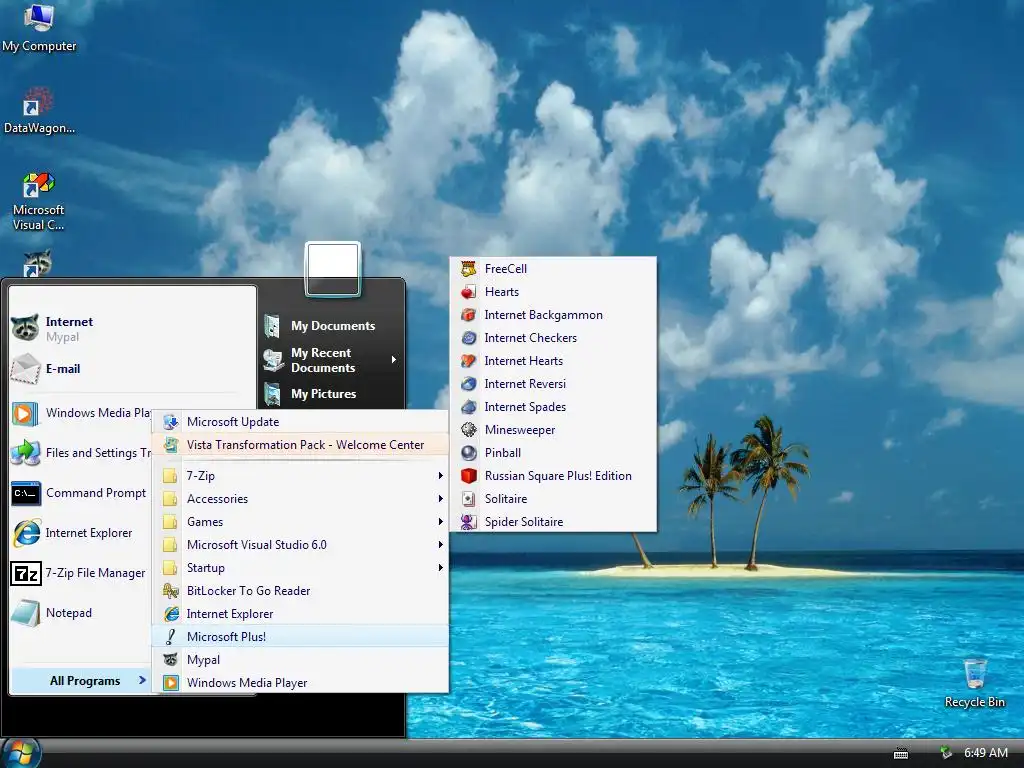Viewport: 1024px width, 768px height.
Task: Click the My Recent Documents label
Action: pyautogui.click(x=323, y=360)
